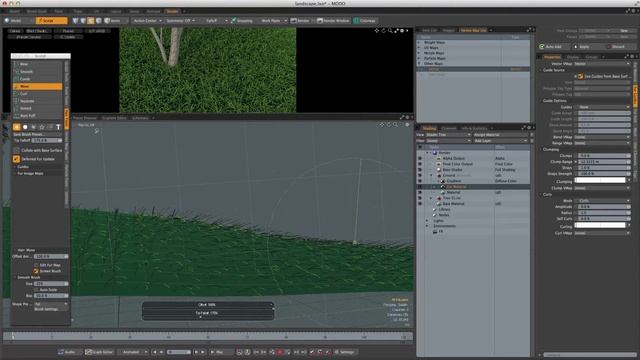The height and width of the screenshot is (360, 640).
Task: Click the Tip Falloff slider in viewport HUD
Action: pos(208,314)
